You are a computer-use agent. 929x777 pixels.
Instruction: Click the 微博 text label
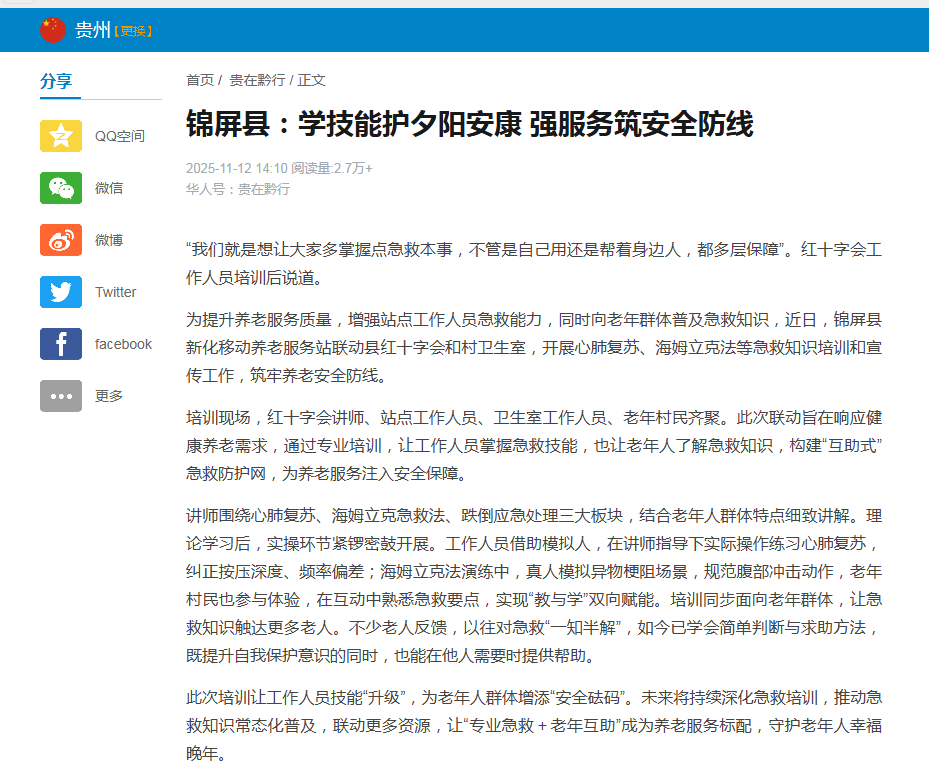coord(109,240)
